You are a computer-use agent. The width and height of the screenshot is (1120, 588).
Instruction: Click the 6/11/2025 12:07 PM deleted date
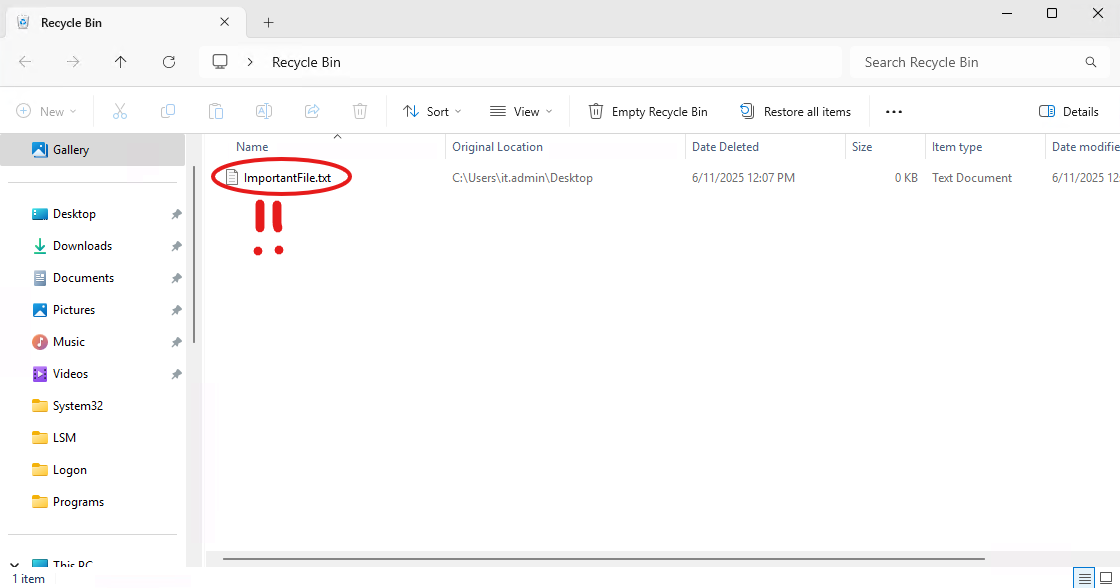[x=743, y=178]
